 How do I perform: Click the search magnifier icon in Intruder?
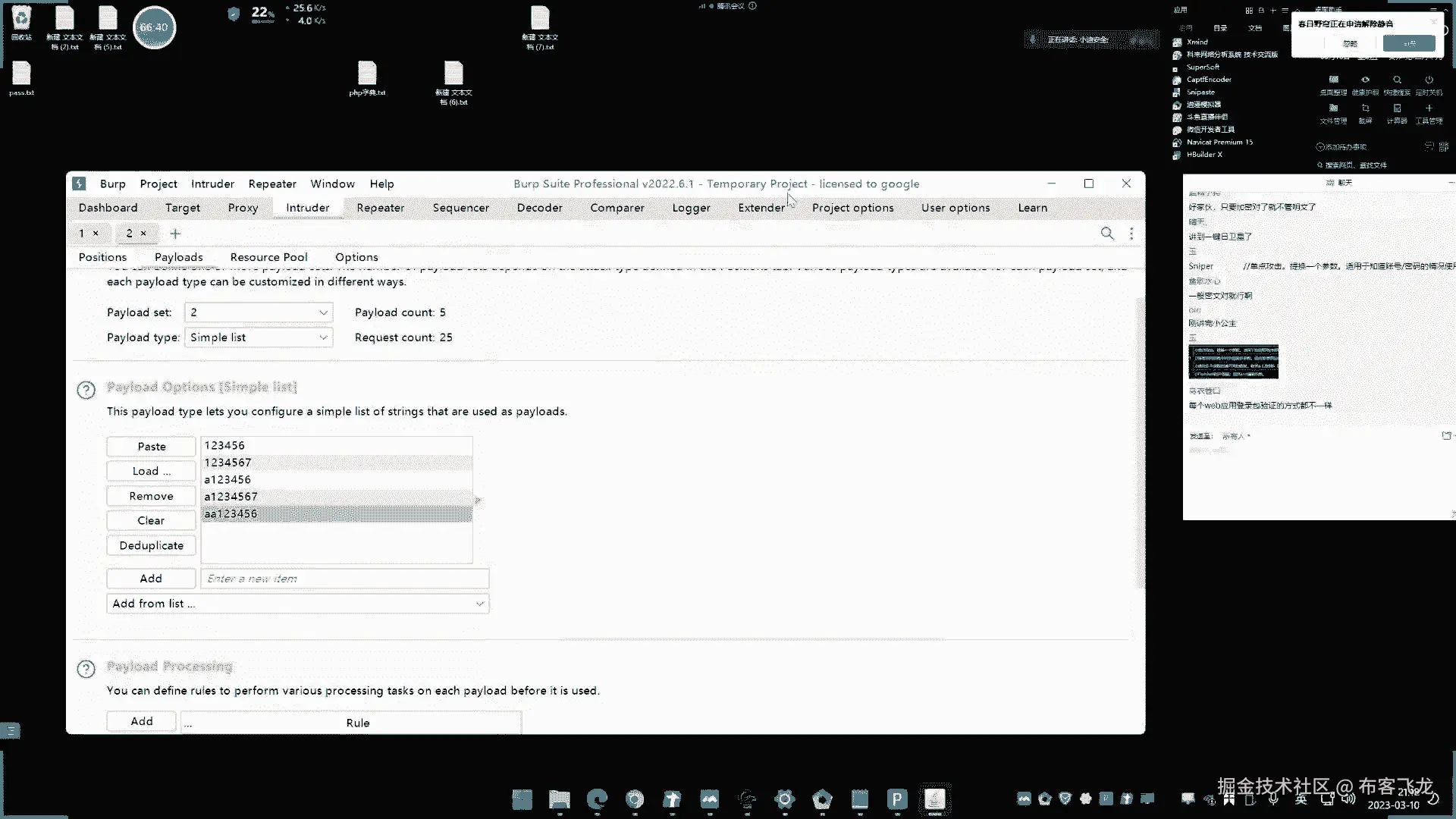[1107, 234]
